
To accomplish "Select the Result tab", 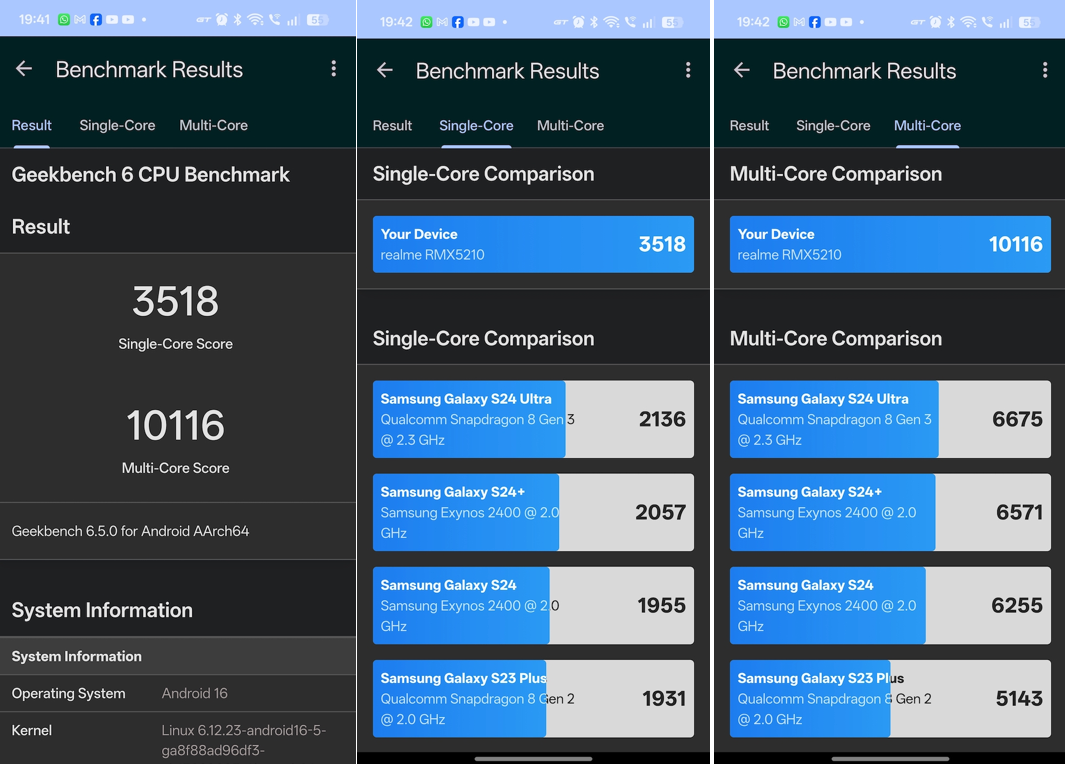I will point(31,125).
